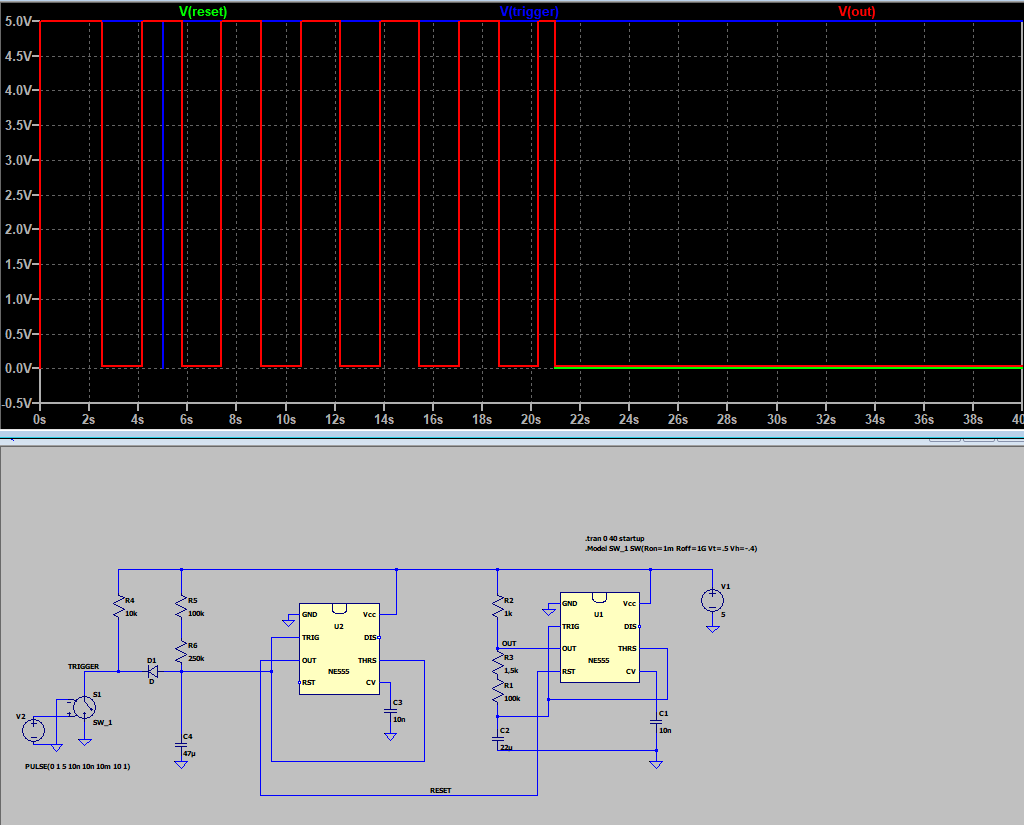Image resolution: width=1024 pixels, height=825 pixels.
Task: Click the V(trigger) trace label
Action: [x=528, y=12]
